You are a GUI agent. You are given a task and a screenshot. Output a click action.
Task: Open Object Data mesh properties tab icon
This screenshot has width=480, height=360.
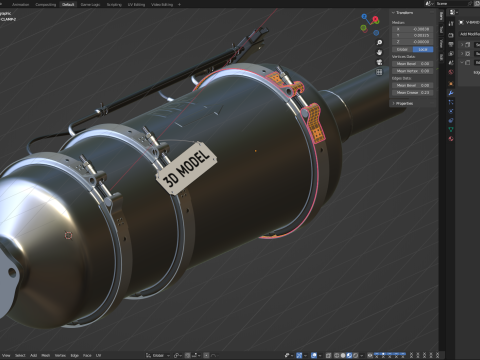coord(451,130)
